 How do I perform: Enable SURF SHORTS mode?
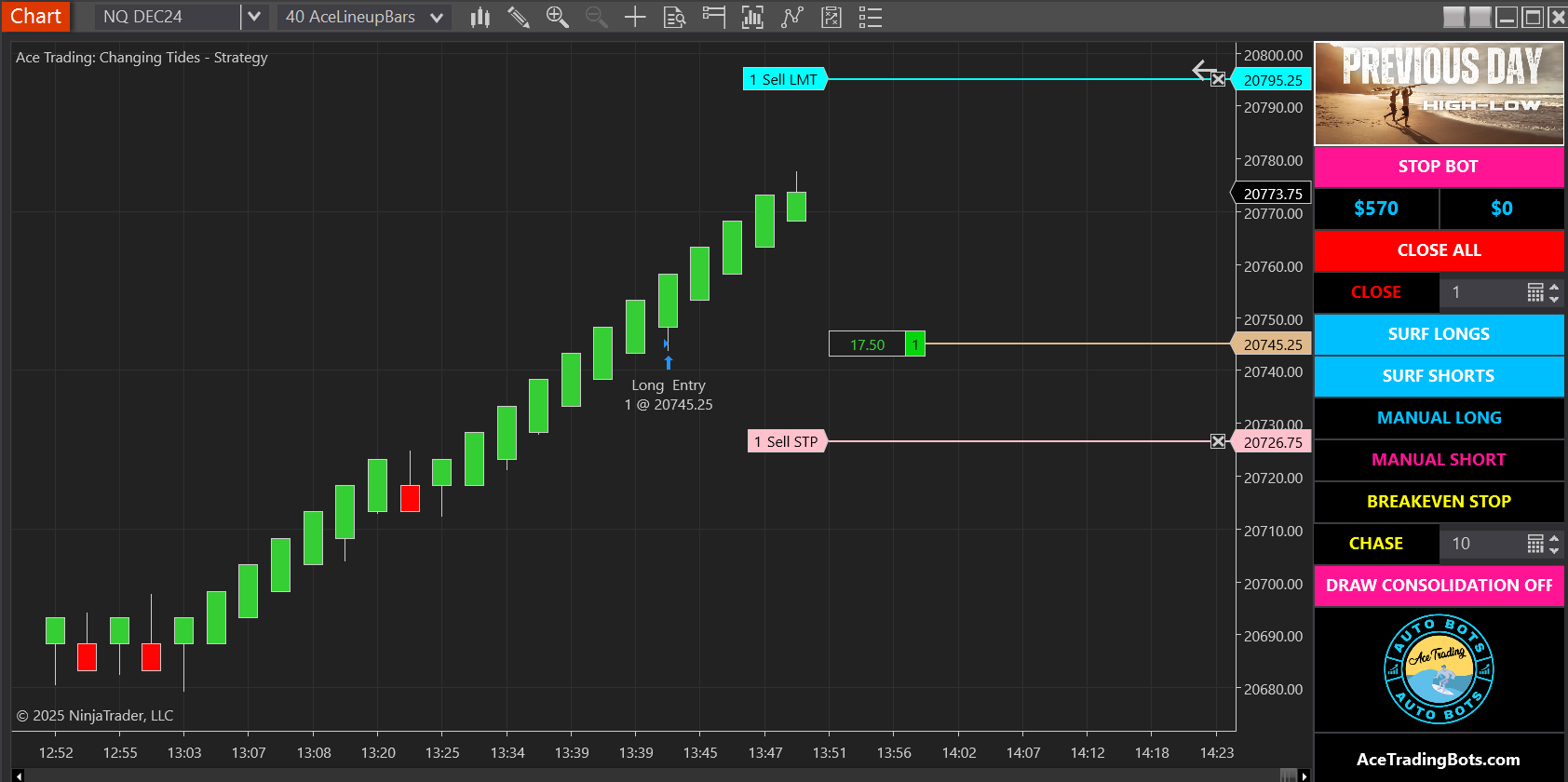[1439, 376]
